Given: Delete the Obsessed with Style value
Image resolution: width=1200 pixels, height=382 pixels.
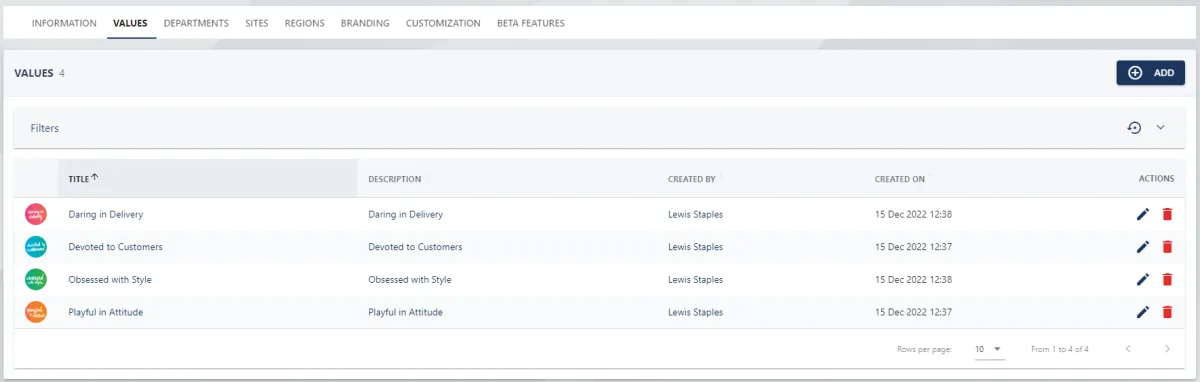Looking at the screenshot, I should [x=1167, y=280].
